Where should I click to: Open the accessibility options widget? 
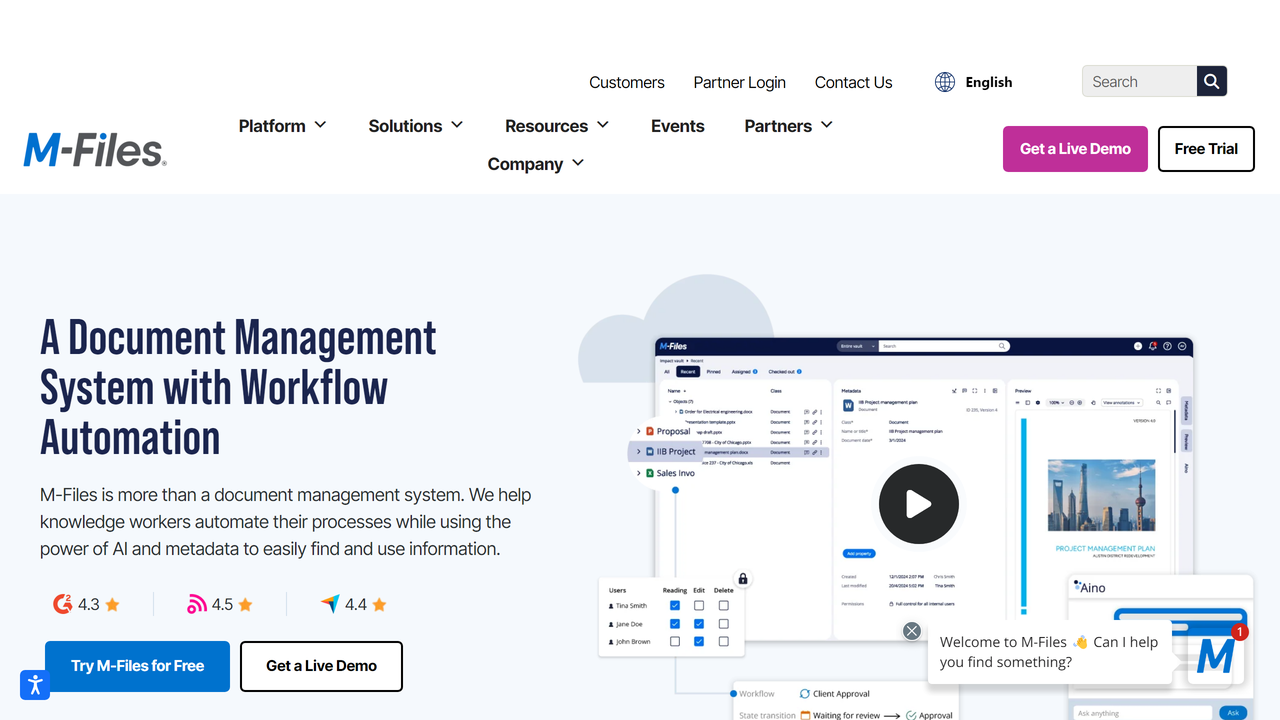tap(35, 685)
